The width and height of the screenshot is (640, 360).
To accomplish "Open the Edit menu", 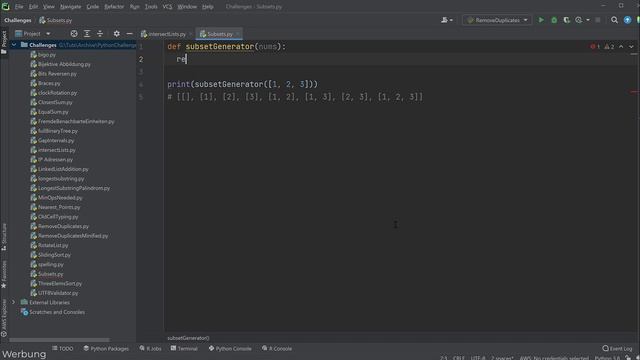I will coord(33,7).
